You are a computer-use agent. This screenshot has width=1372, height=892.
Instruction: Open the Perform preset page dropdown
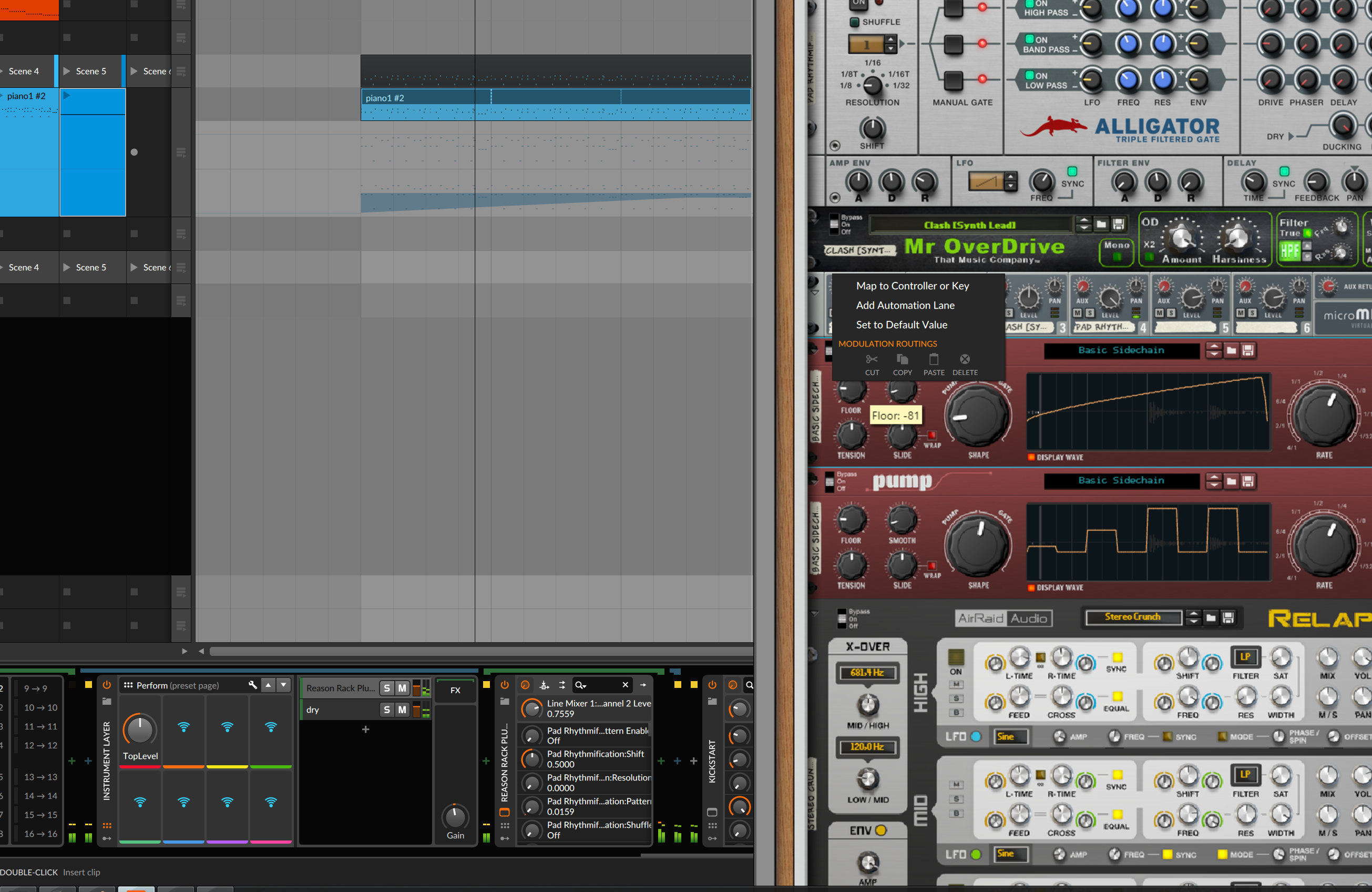pos(178,685)
